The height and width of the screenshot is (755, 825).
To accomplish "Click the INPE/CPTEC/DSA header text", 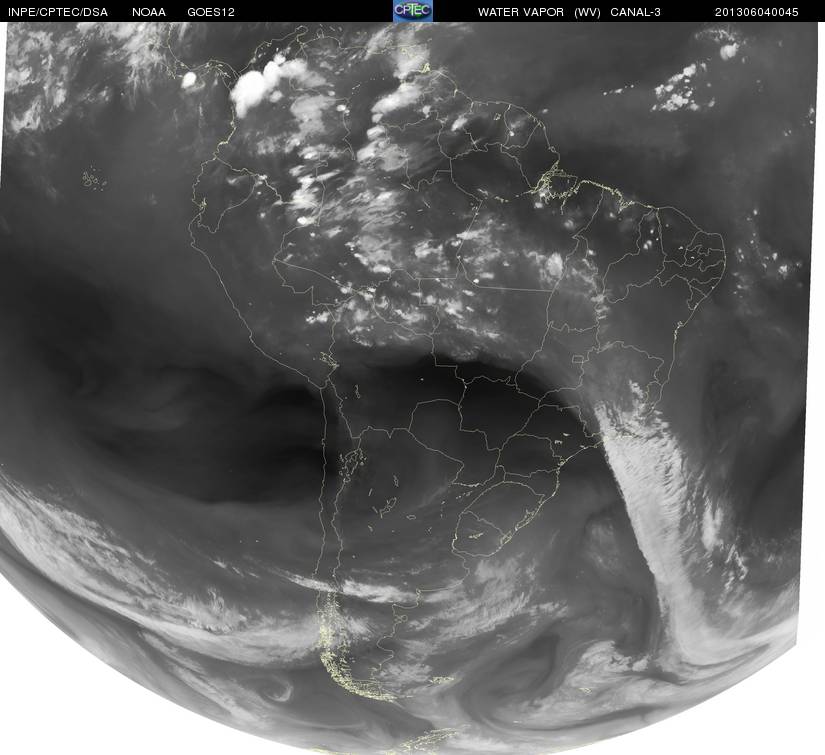I will coord(58,12).
